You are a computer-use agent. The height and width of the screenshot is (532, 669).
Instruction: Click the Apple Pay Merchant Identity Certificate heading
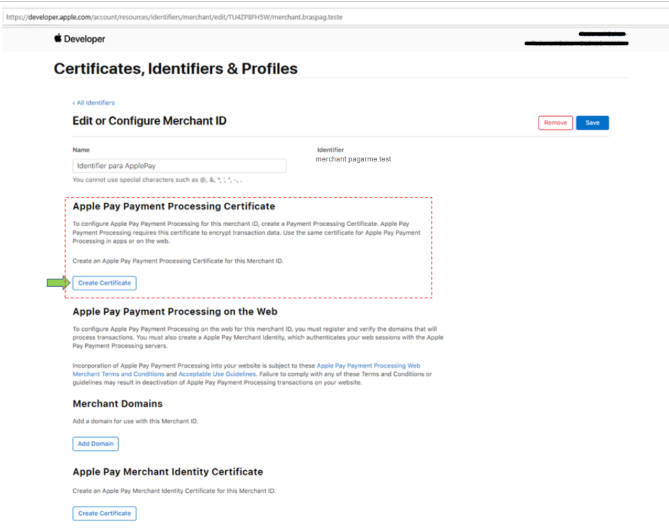tap(168, 472)
